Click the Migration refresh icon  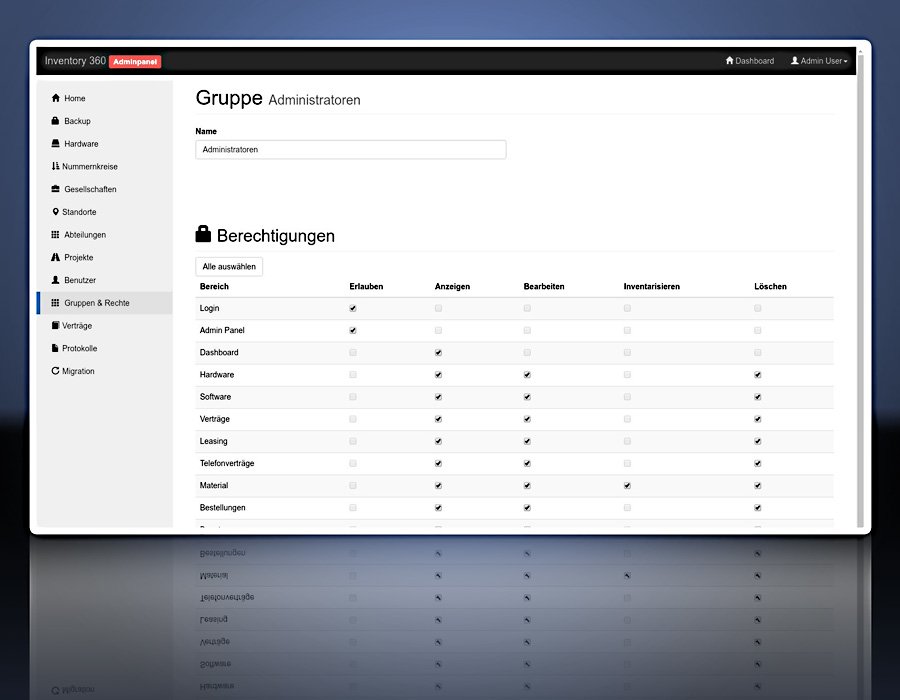pyautogui.click(x=56, y=371)
